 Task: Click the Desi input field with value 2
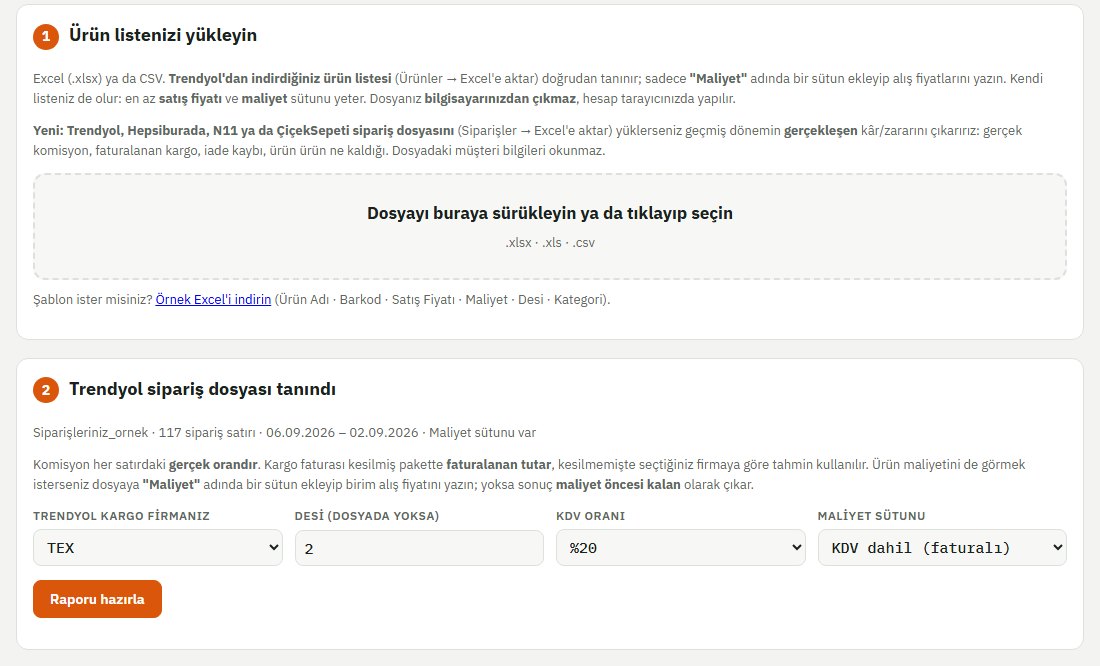419,547
